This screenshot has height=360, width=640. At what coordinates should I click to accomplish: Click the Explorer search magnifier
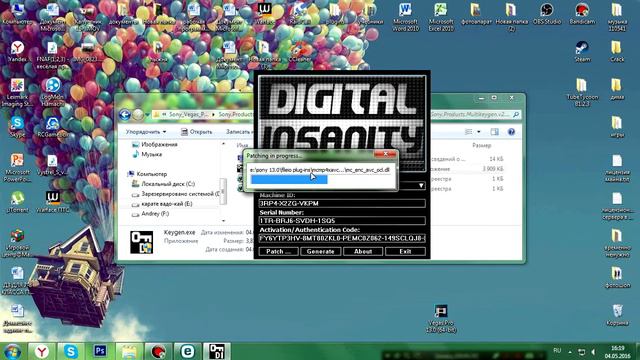pos(516,115)
